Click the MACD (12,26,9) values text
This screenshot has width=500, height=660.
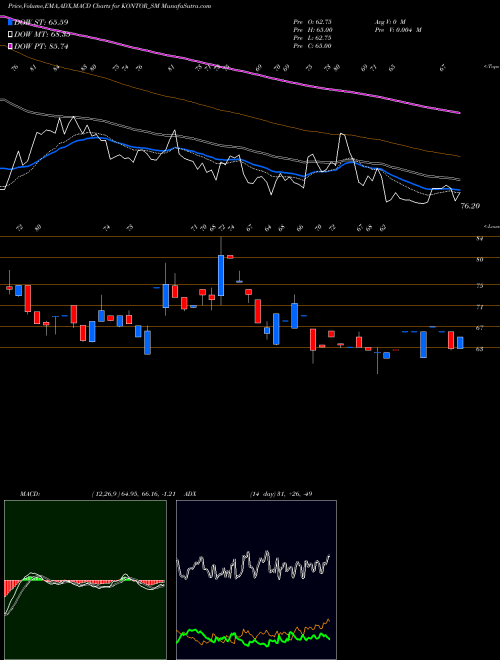133,494
